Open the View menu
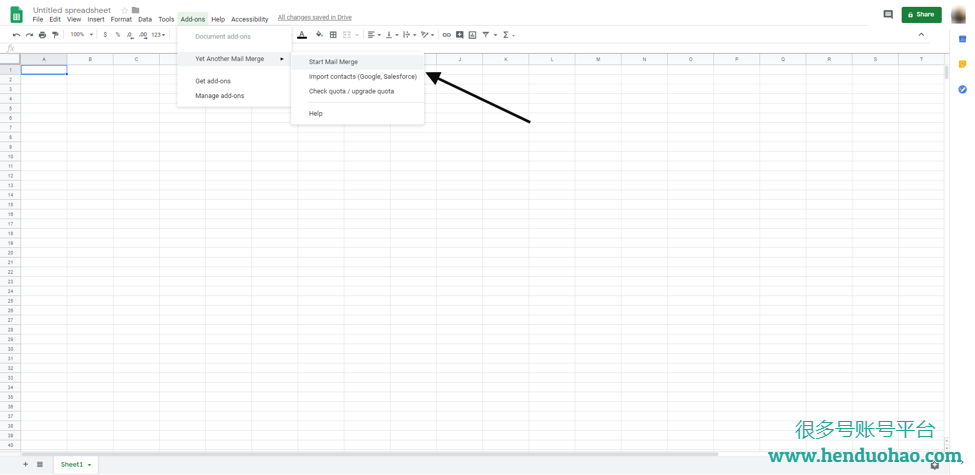This screenshot has width=975, height=475. (x=74, y=19)
